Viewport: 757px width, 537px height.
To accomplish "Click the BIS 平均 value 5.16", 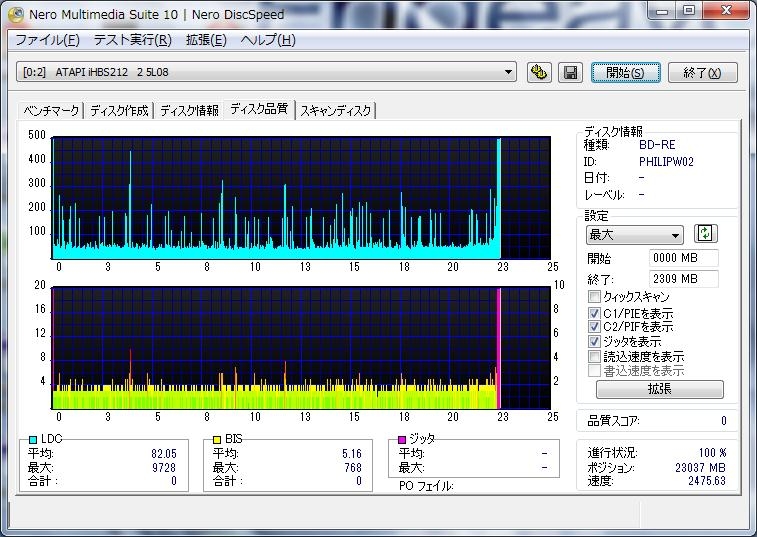I will [351, 454].
